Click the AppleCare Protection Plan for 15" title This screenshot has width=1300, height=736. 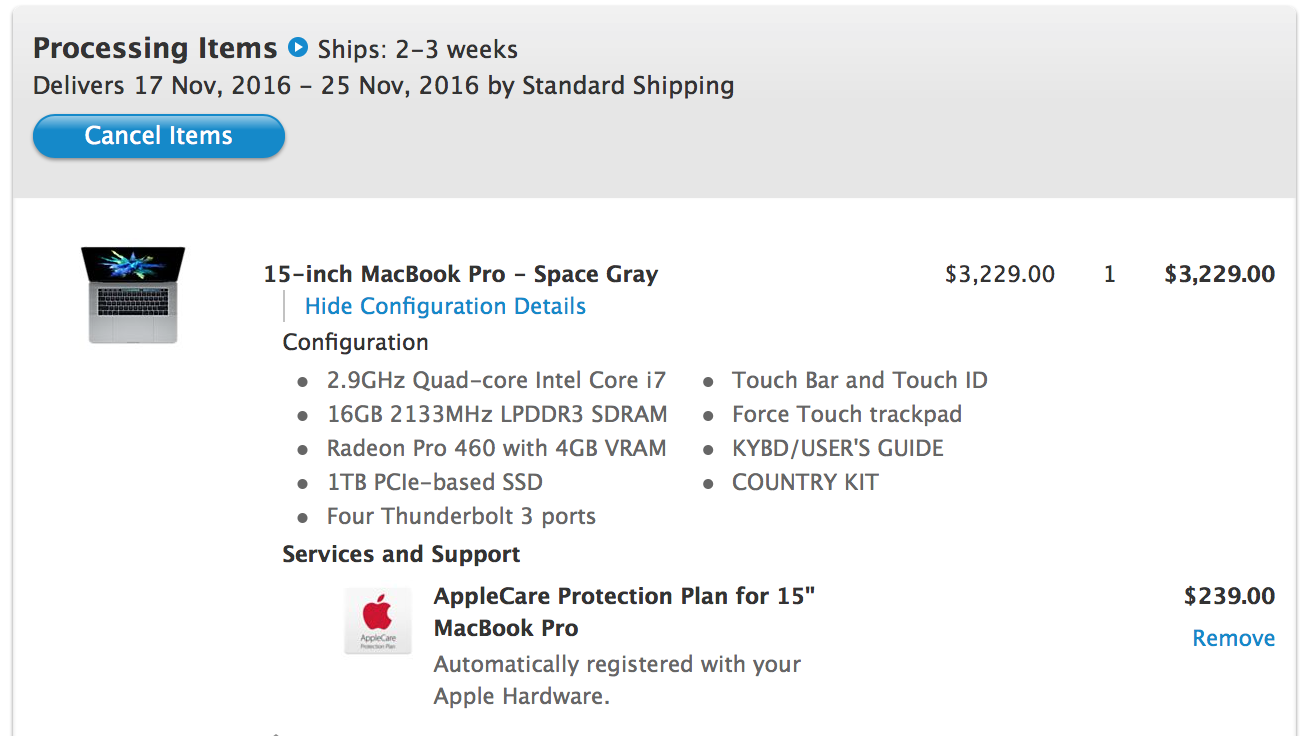coord(625,612)
